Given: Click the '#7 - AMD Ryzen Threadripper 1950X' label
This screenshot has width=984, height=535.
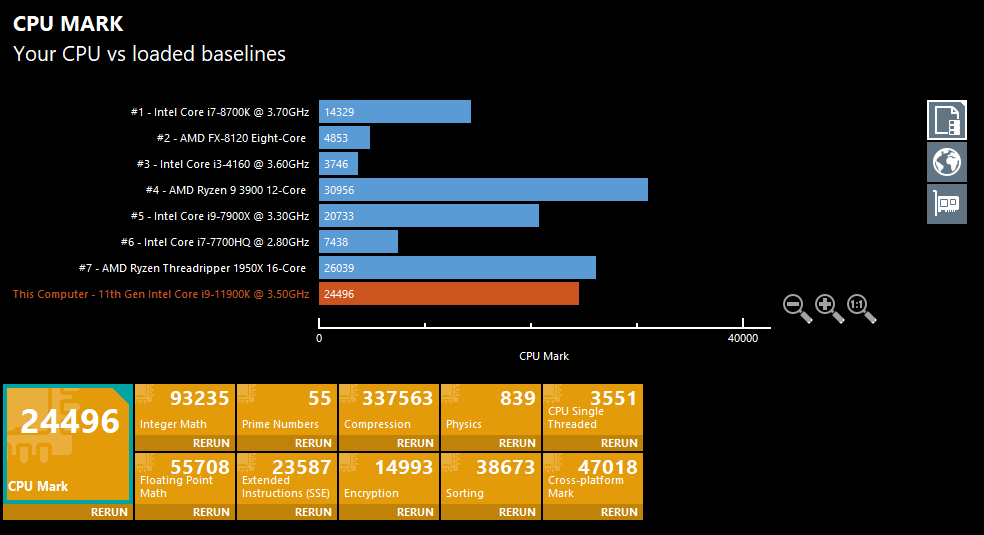Looking at the screenshot, I should (x=192, y=268).
